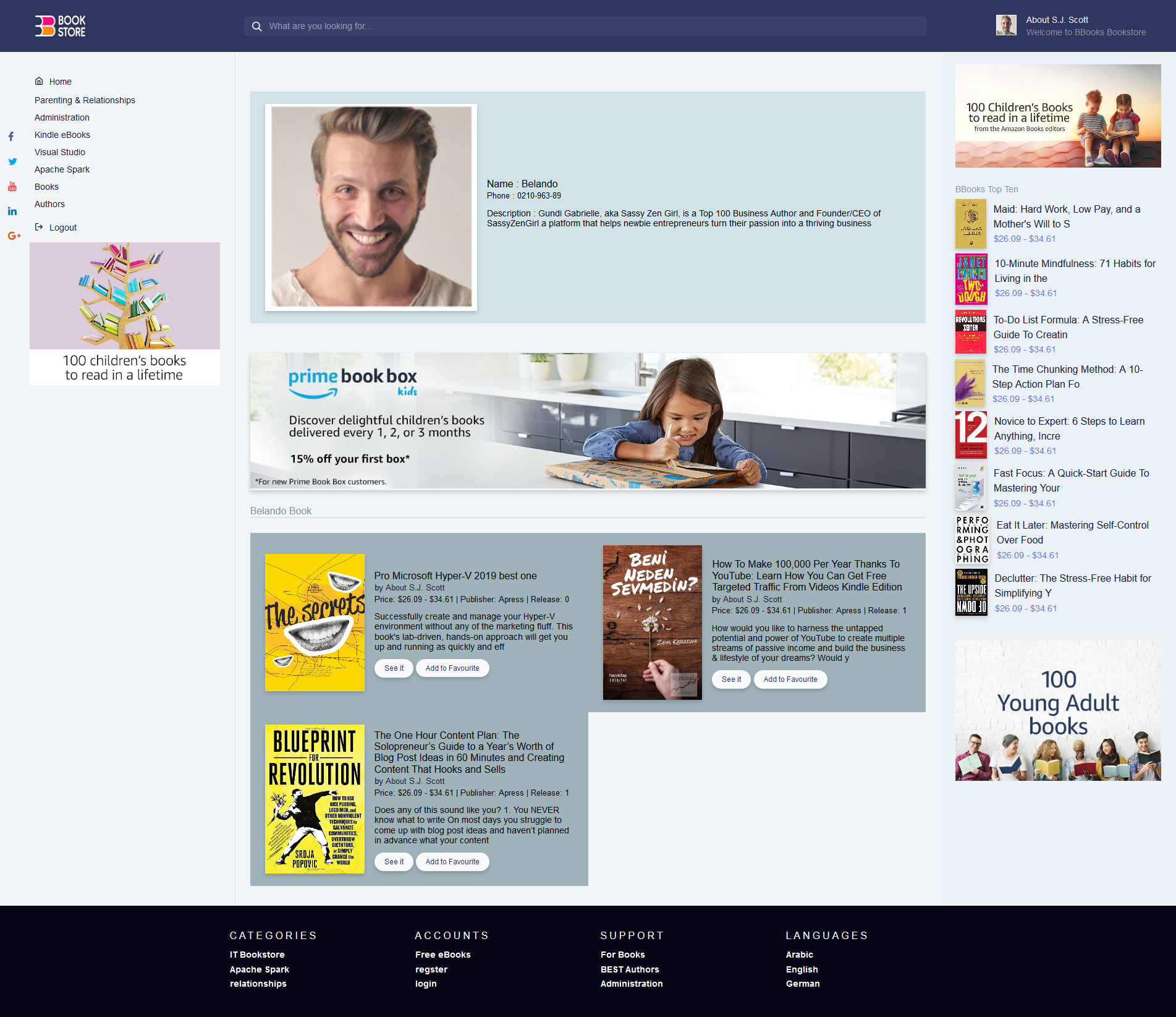Click 'See it' for Pro Microsoft Hyper-V
Viewport: 1176px width, 1017px height.
point(394,668)
